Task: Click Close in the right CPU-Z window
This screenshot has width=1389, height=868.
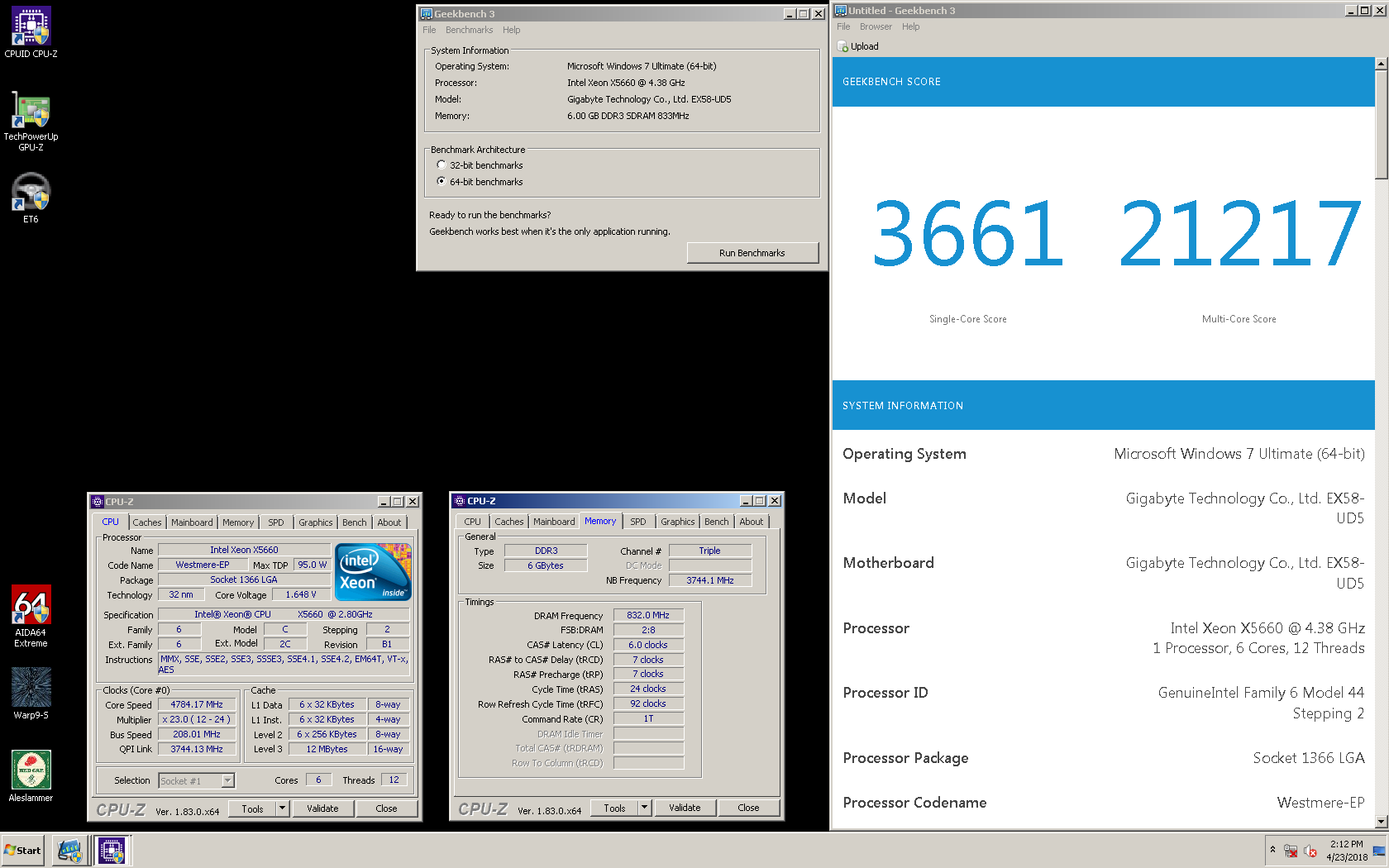Action: coord(748,808)
